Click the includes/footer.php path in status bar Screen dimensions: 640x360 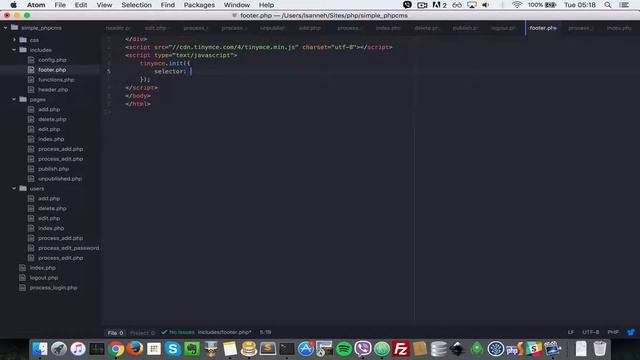coord(224,332)
